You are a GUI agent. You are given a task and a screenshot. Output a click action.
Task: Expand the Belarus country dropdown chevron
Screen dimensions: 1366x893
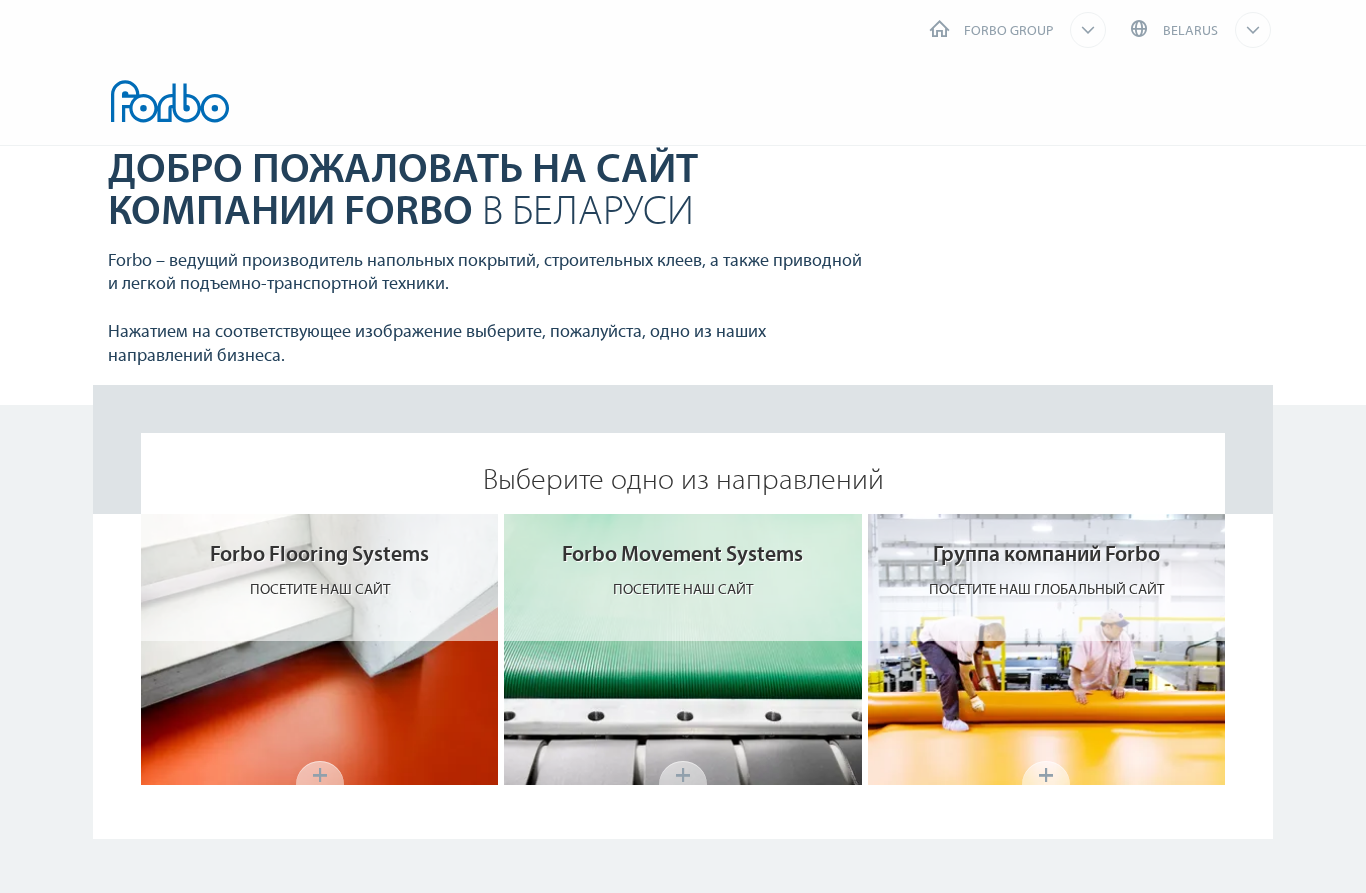[x=1253, y=30]
